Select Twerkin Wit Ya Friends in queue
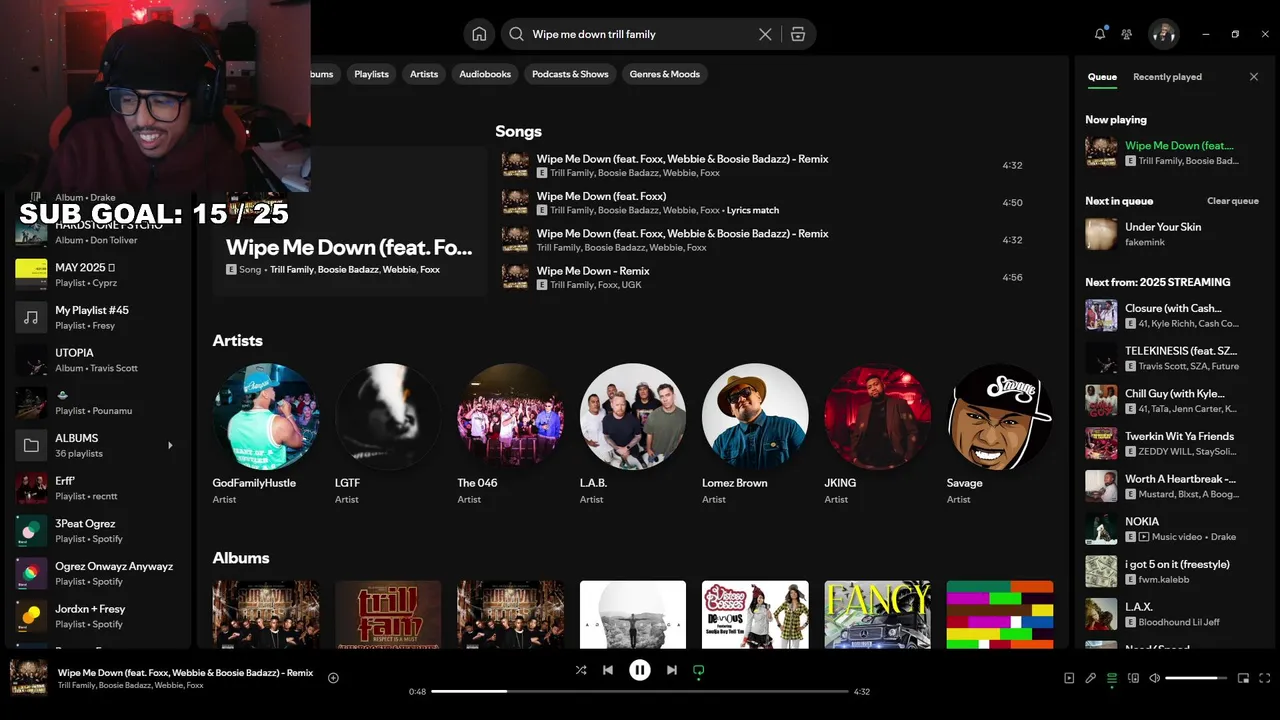This screenshot has height=720, width=1280. pos(1173,443)
